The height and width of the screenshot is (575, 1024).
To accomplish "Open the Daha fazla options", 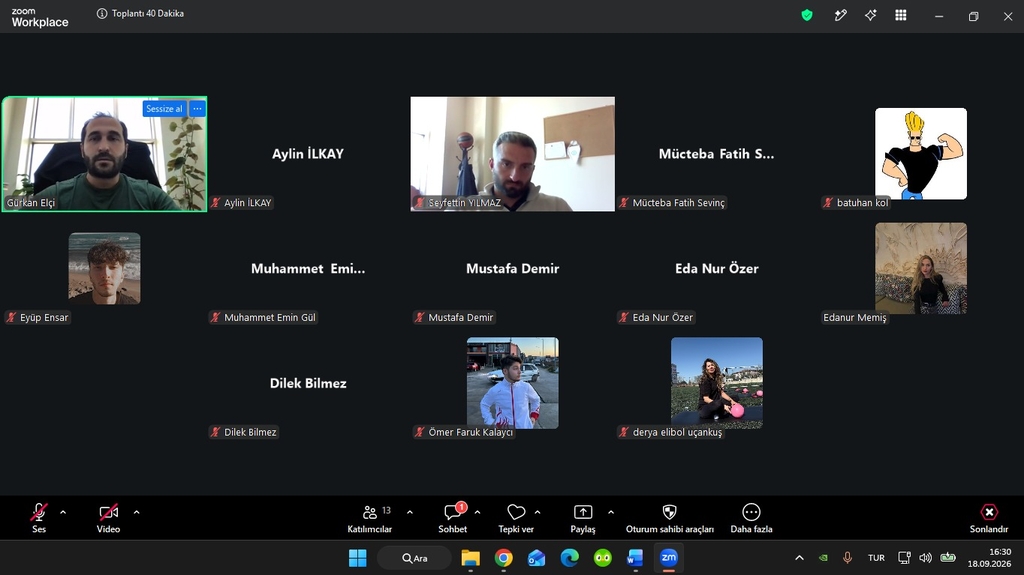I will [751, 519].
